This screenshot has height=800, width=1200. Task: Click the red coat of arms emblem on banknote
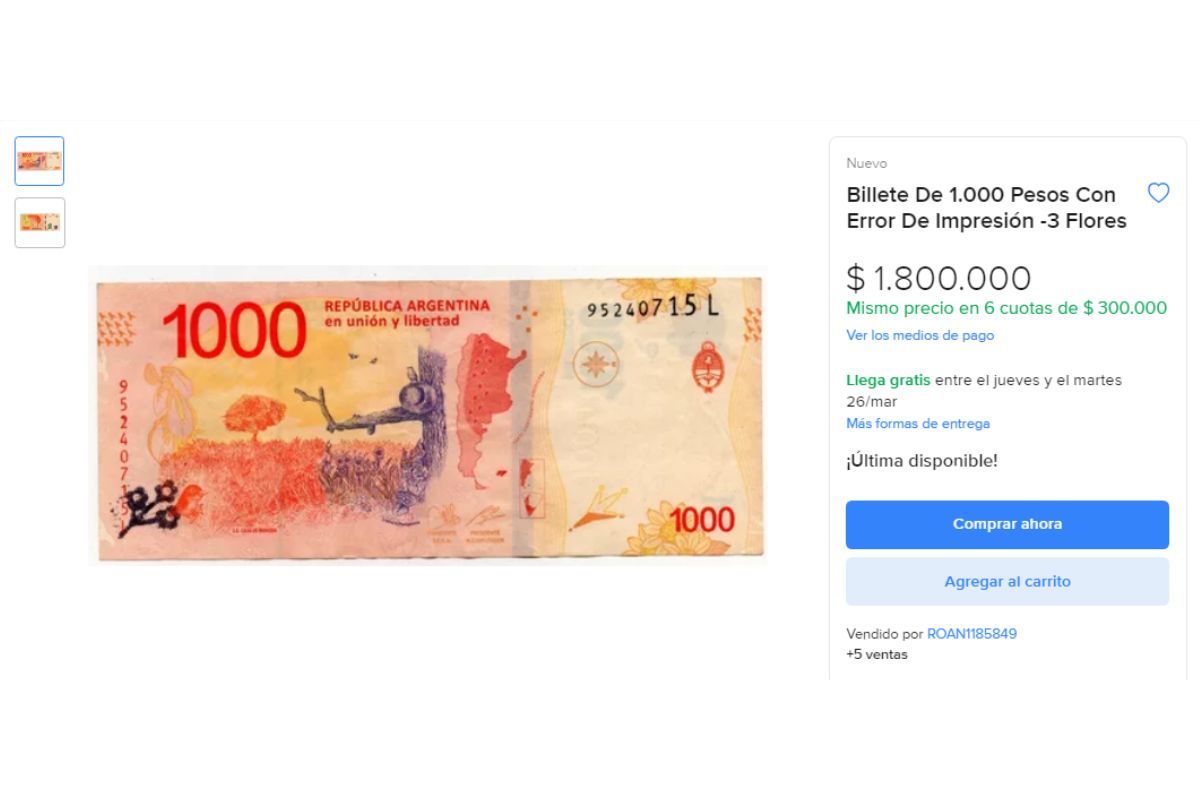point(708,367)
